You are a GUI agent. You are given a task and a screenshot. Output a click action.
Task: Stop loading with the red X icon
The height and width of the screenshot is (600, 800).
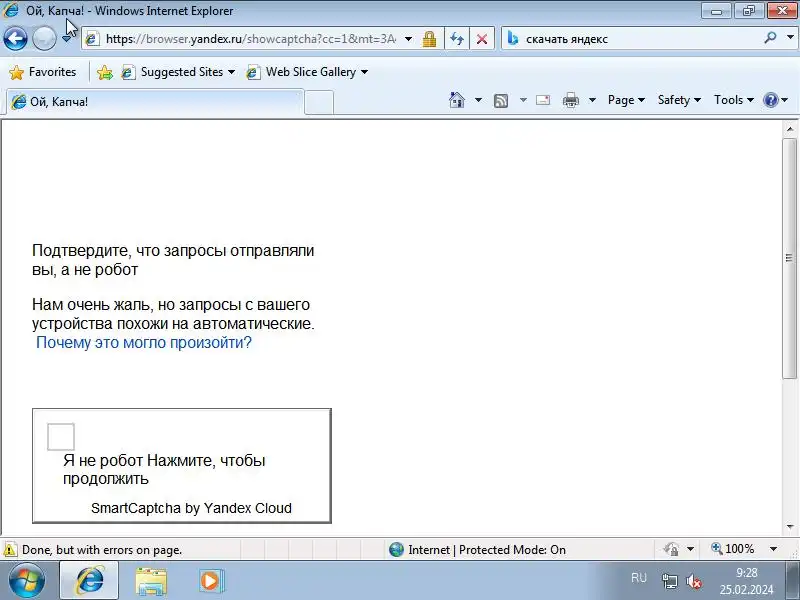481,39
